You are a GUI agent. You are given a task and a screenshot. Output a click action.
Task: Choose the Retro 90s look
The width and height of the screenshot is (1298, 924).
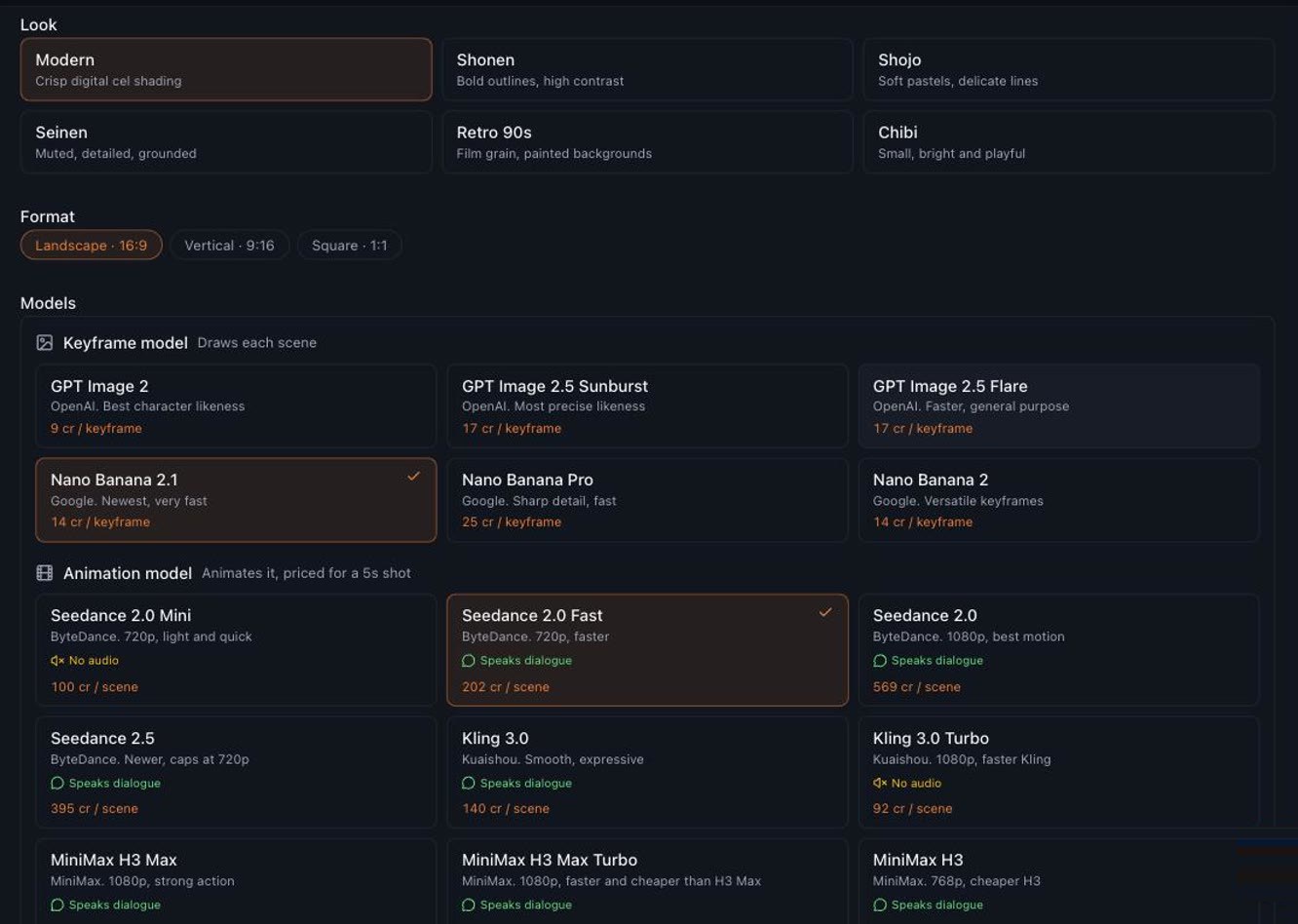[x=647, y=142]
